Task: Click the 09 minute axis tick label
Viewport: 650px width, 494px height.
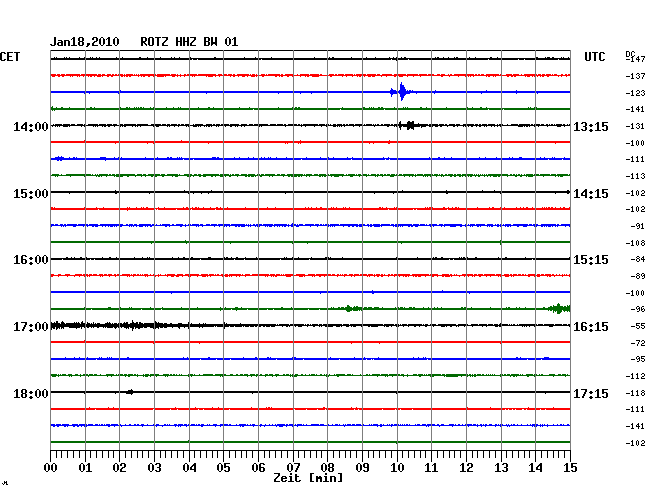Action: (x=362, y=468)
